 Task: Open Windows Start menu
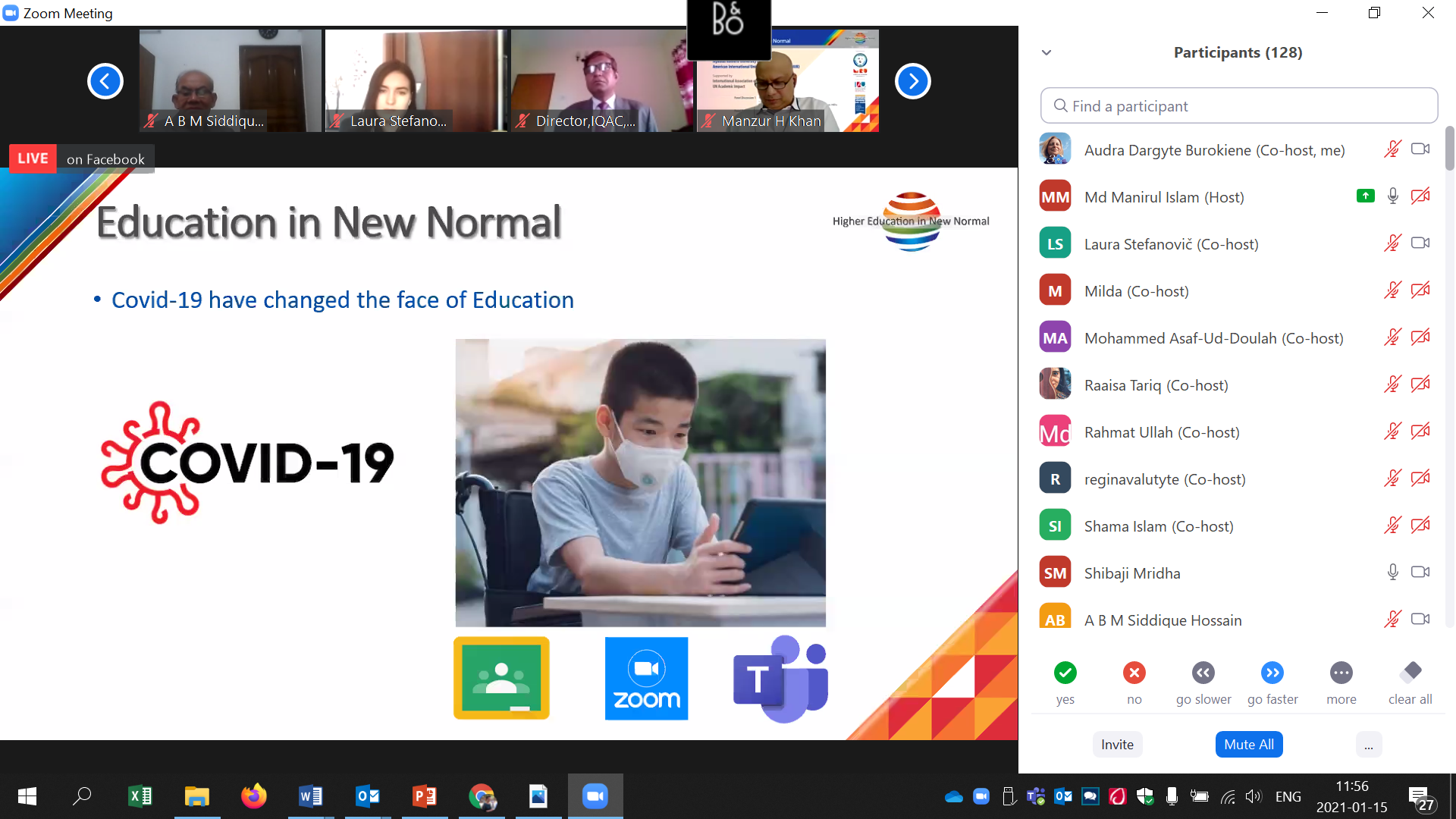point(27,796)
